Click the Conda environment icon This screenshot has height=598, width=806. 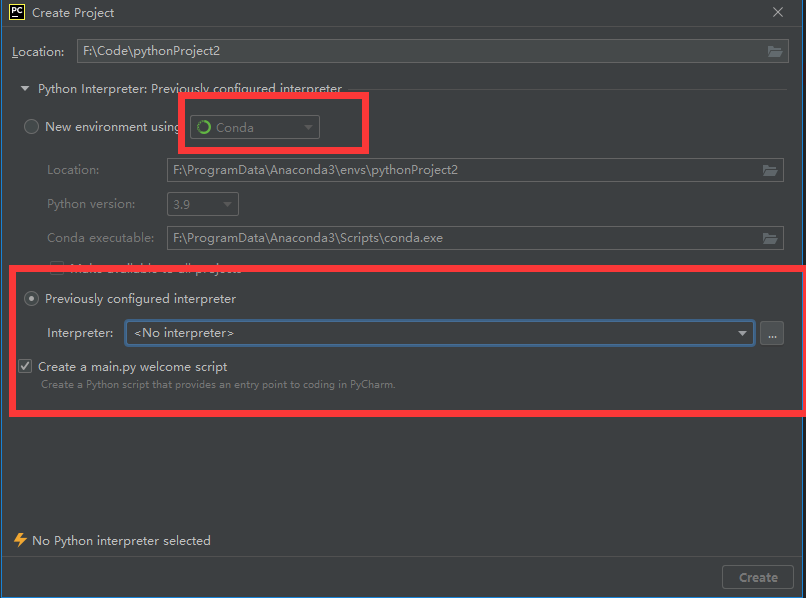pos(204,127)
